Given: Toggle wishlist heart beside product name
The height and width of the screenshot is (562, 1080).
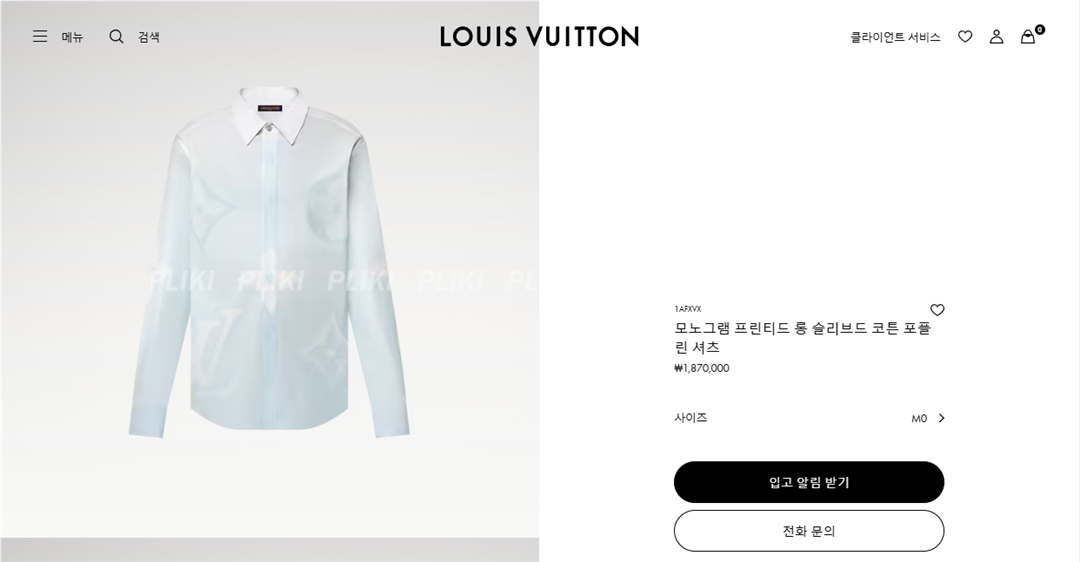Looking at the screenshot, I should [937, 310].
